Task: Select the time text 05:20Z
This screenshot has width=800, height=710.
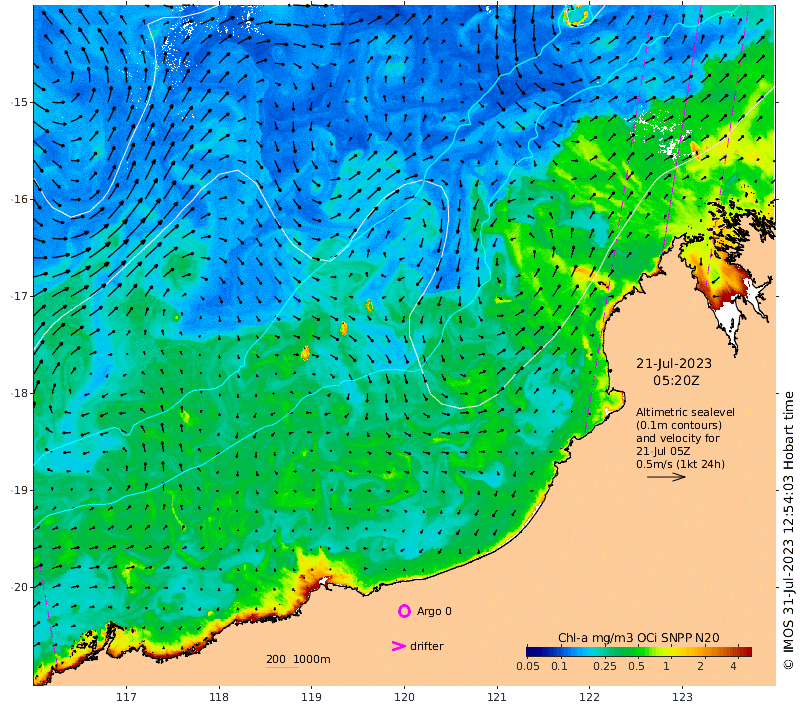Action: point(676,381)
